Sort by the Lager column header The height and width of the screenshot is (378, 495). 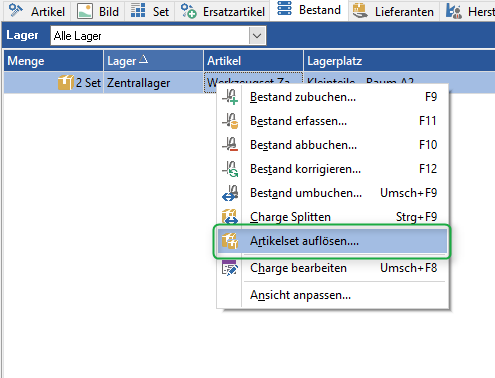click(x=153, y=61)
